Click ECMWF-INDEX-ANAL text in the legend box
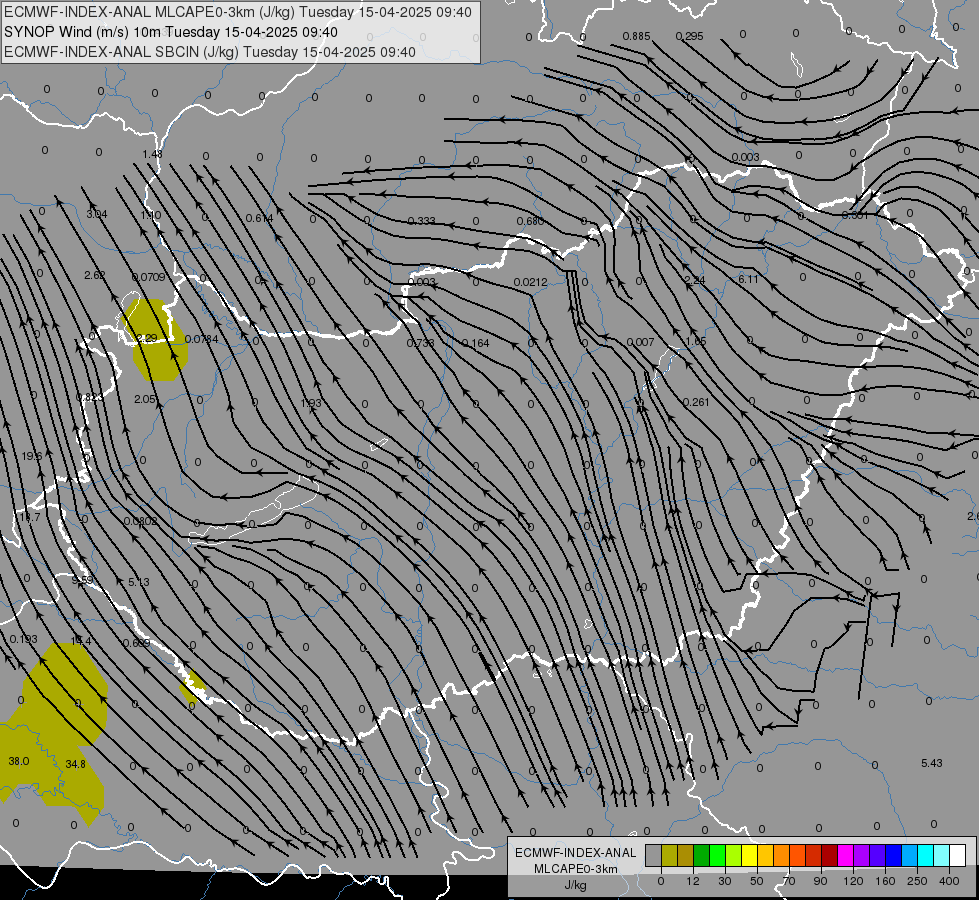This screenshot has width=979, height=900. (x=575, y=853)
